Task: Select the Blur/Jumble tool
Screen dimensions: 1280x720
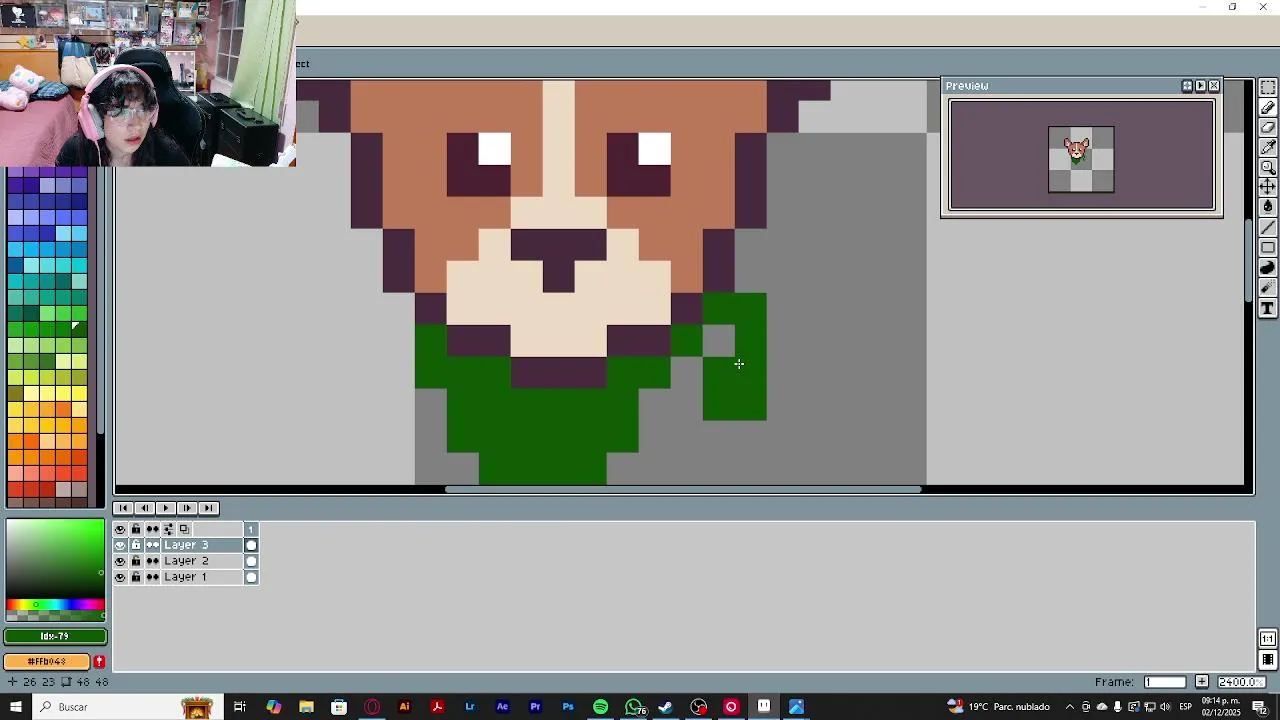Action: (1268, 288)
